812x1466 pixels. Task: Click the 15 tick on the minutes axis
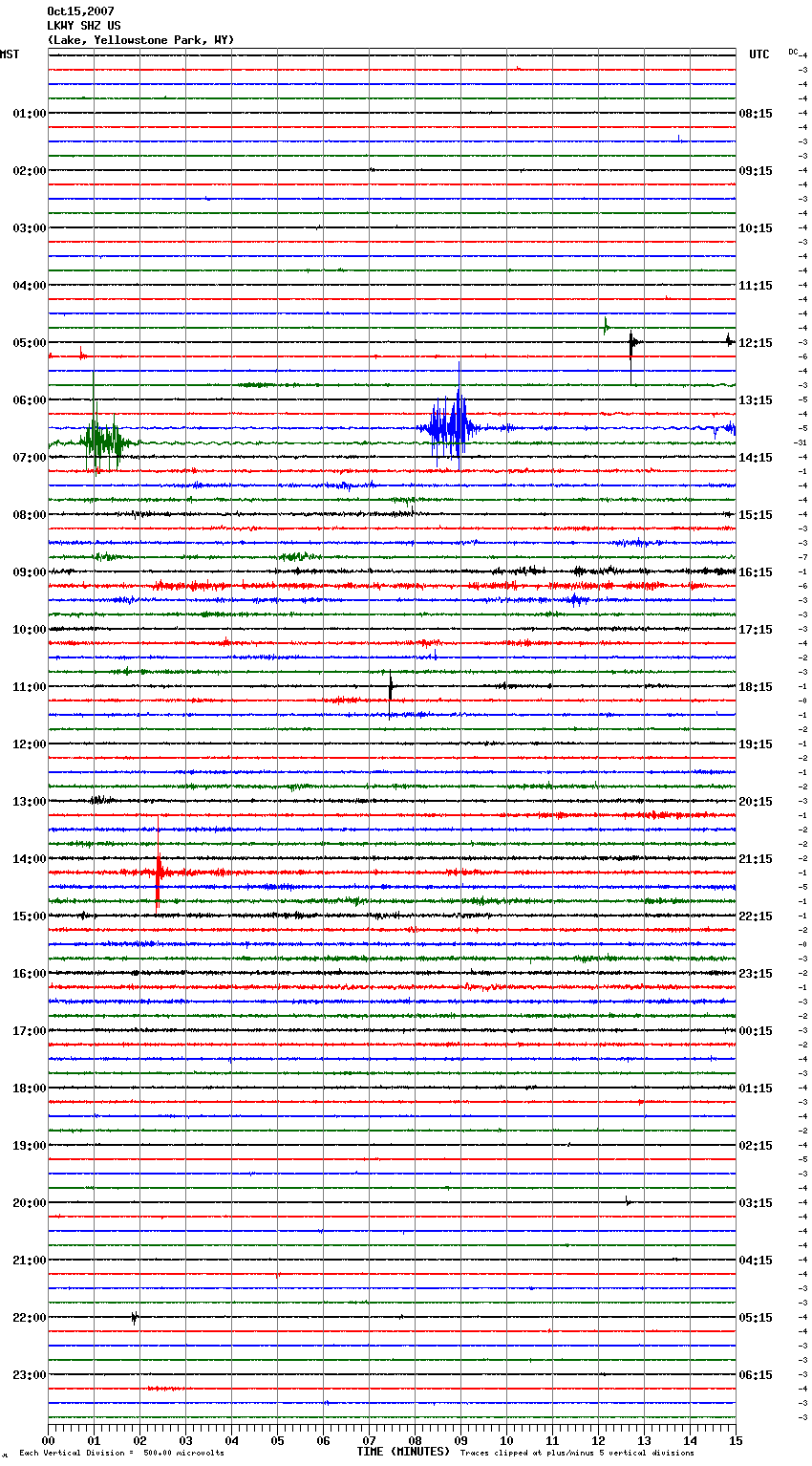click(x=736, y=1440)
